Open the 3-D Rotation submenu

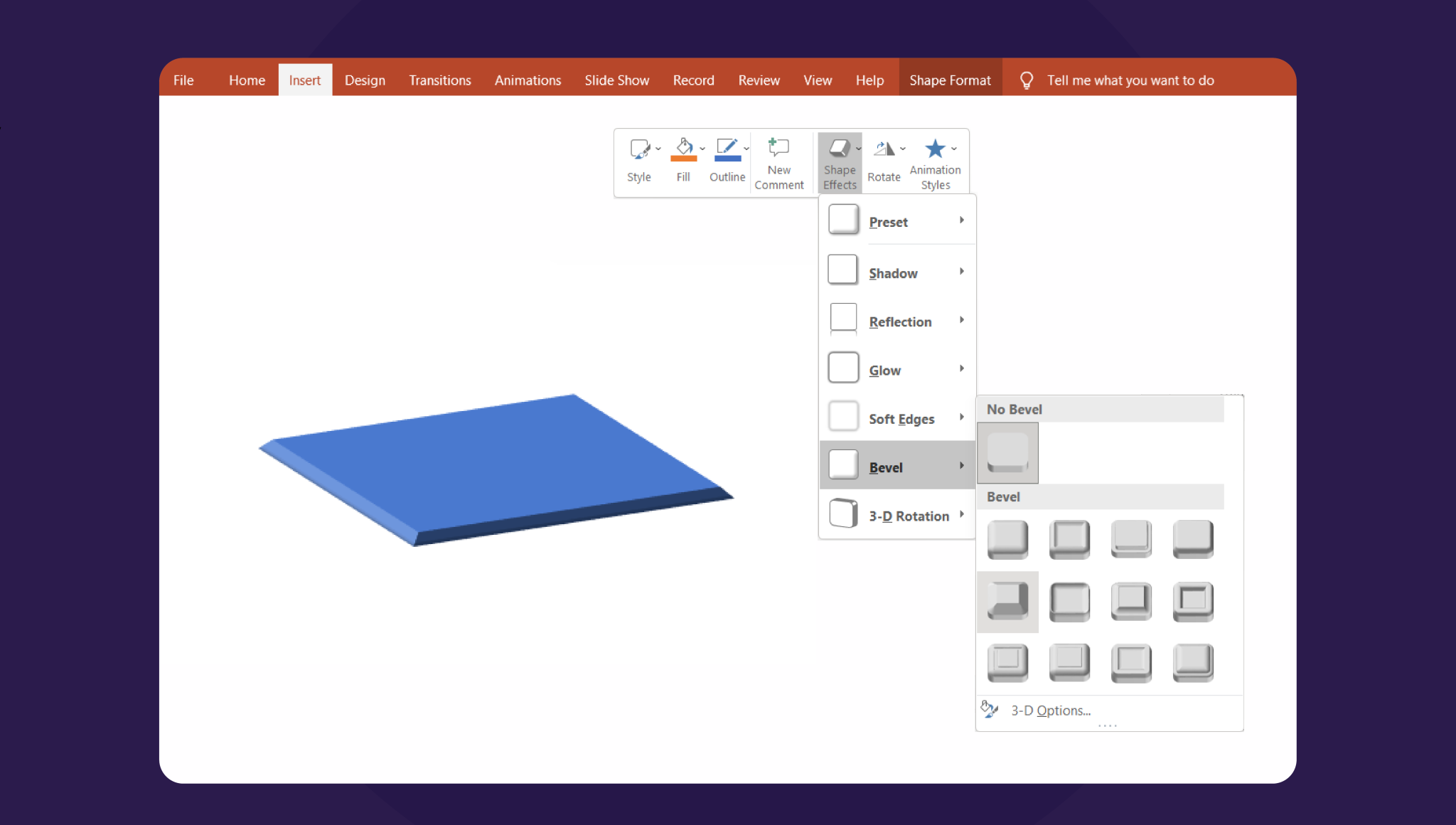898,515
